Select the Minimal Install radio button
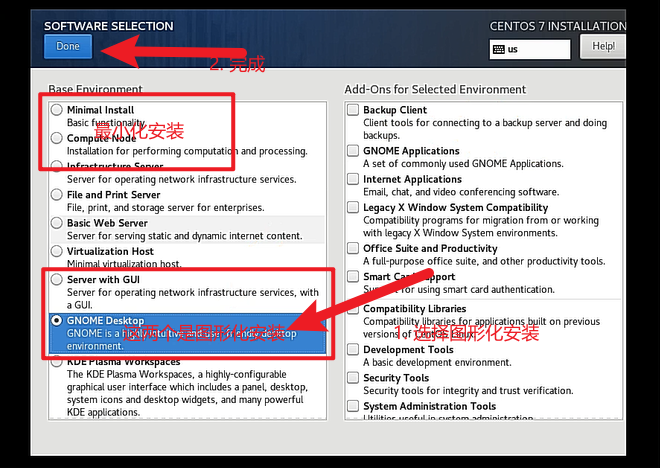This screenshot has width=660, height=468. 57,110
